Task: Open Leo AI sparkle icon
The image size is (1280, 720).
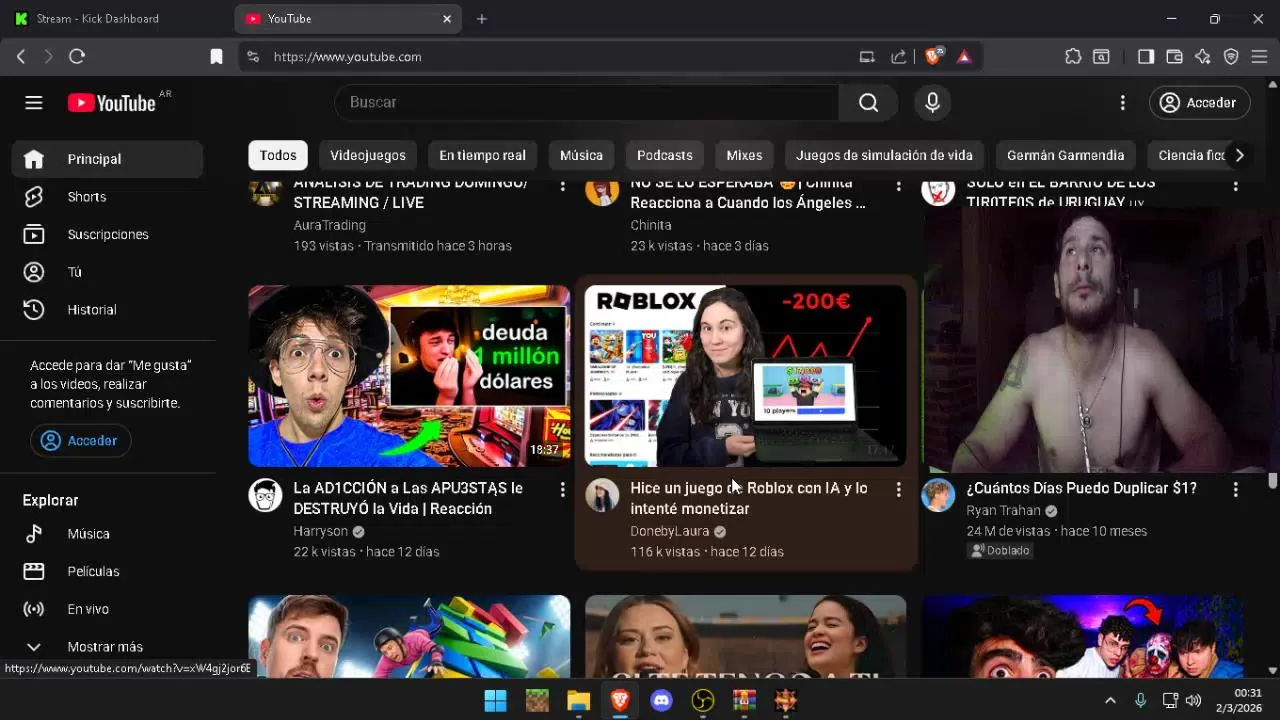Action: [x=1203, y=57]
